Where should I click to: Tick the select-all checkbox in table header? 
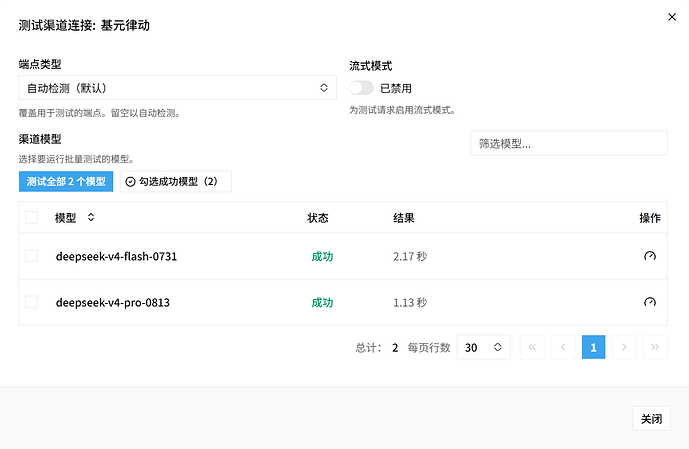coord(31,217)
